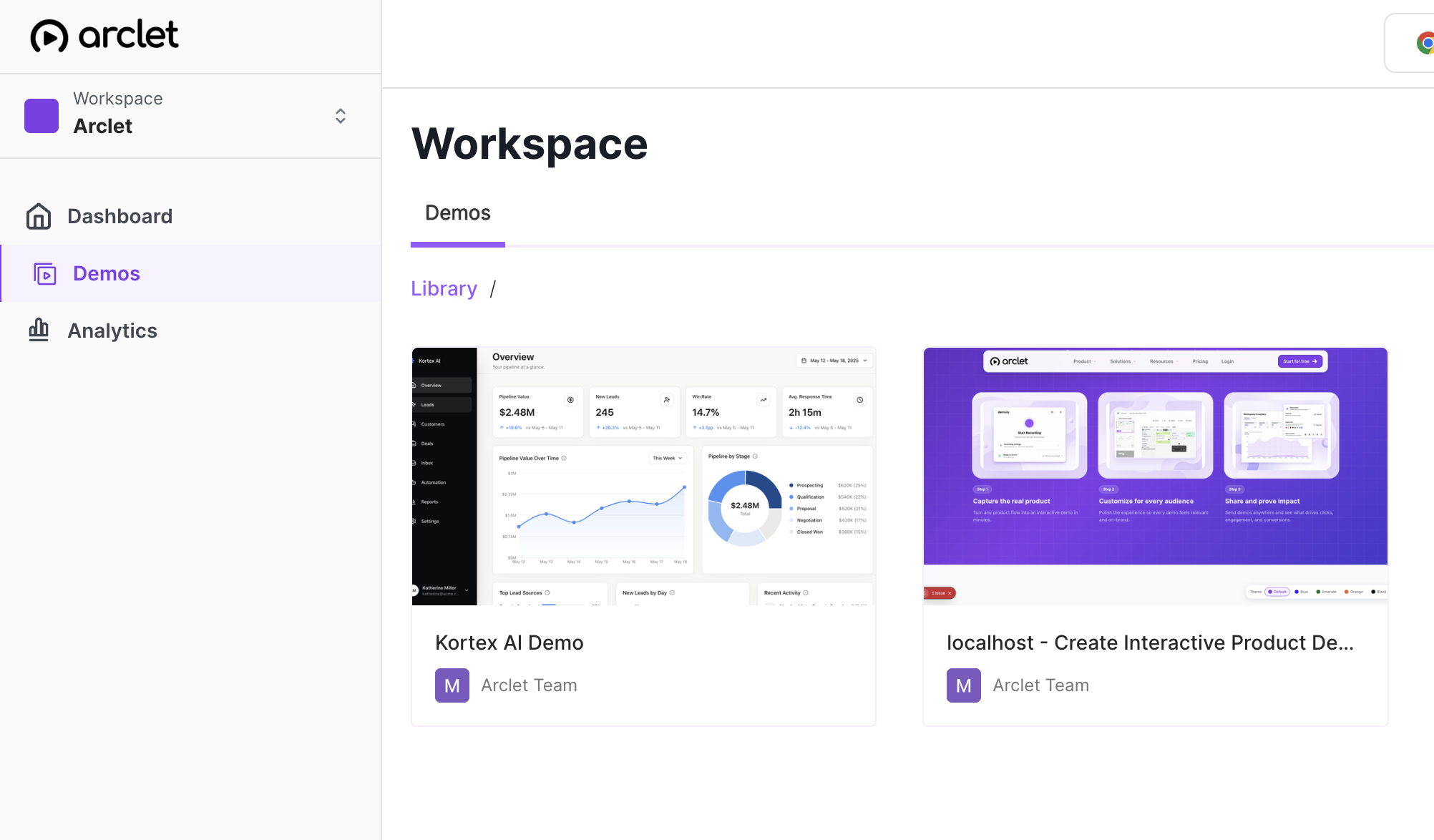Image resolution: width=1434 pixels, height=840 pixels.
Task: Click the M avatar under Kortex AI Demo
Action: (x=452, y=685)
